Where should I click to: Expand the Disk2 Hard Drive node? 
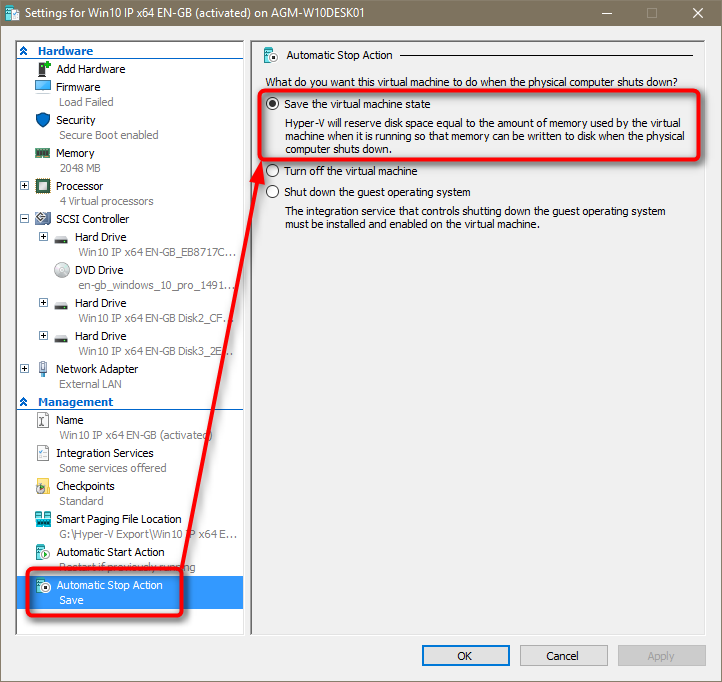(43, 303)
